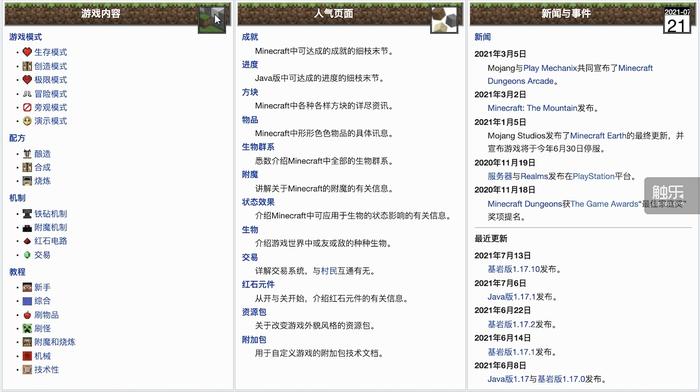Open the 红石元件 link
Viewport: 700px width, 392px height.
258,285
